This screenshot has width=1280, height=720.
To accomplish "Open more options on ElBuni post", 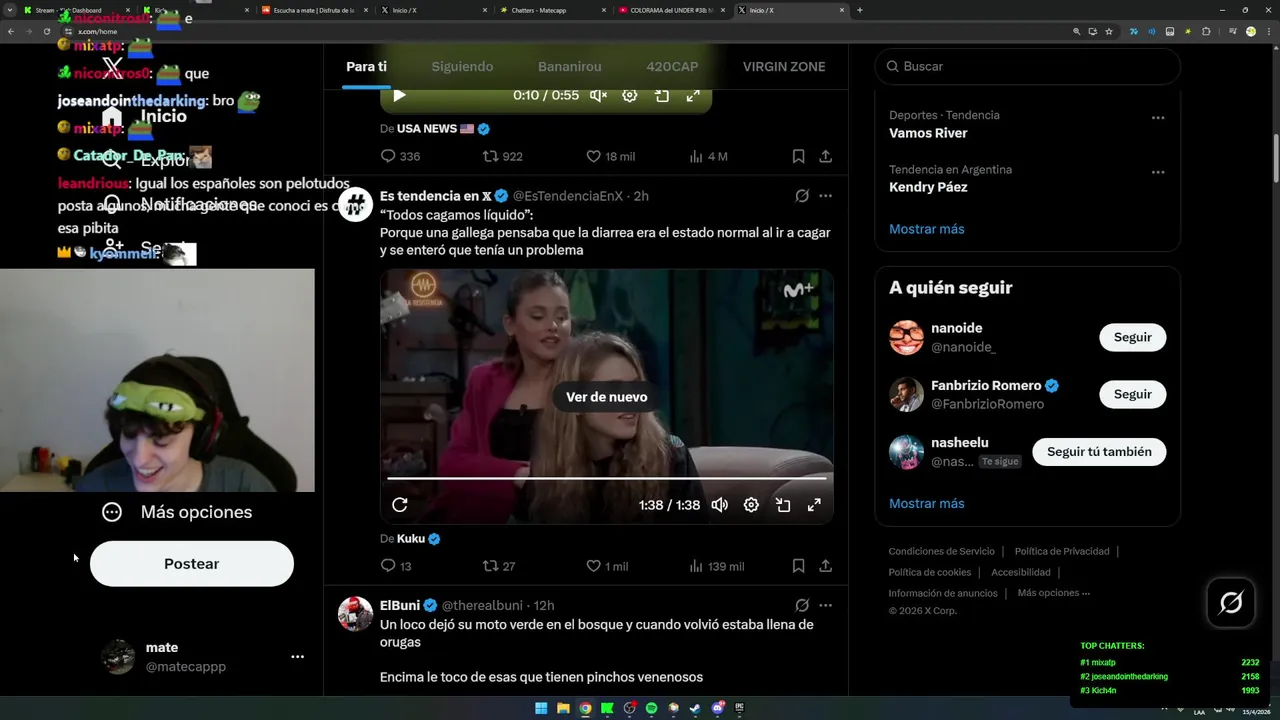I will [825, 605].
